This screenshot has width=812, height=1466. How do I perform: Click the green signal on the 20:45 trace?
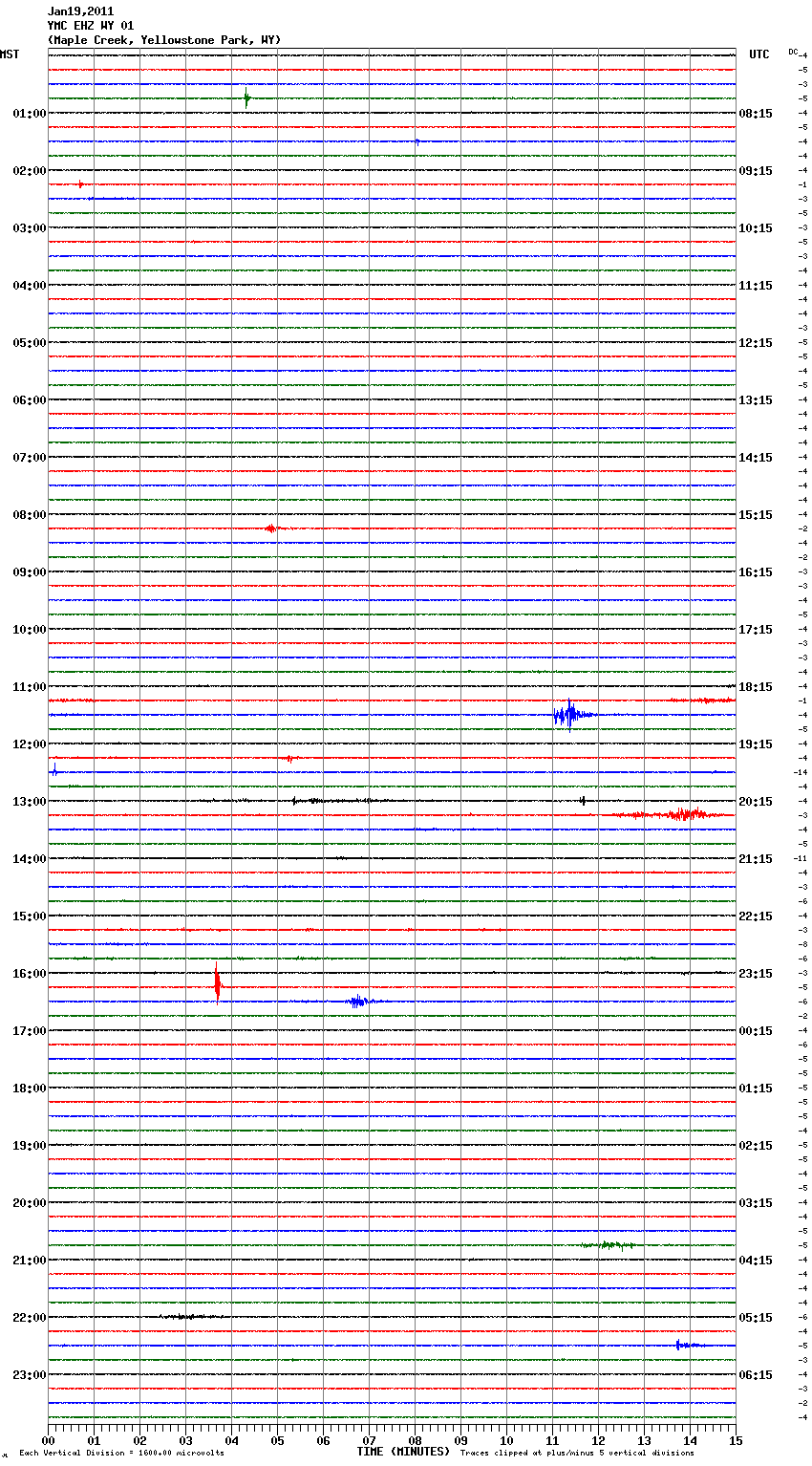pyautogui.click(x=607, y=1245)
